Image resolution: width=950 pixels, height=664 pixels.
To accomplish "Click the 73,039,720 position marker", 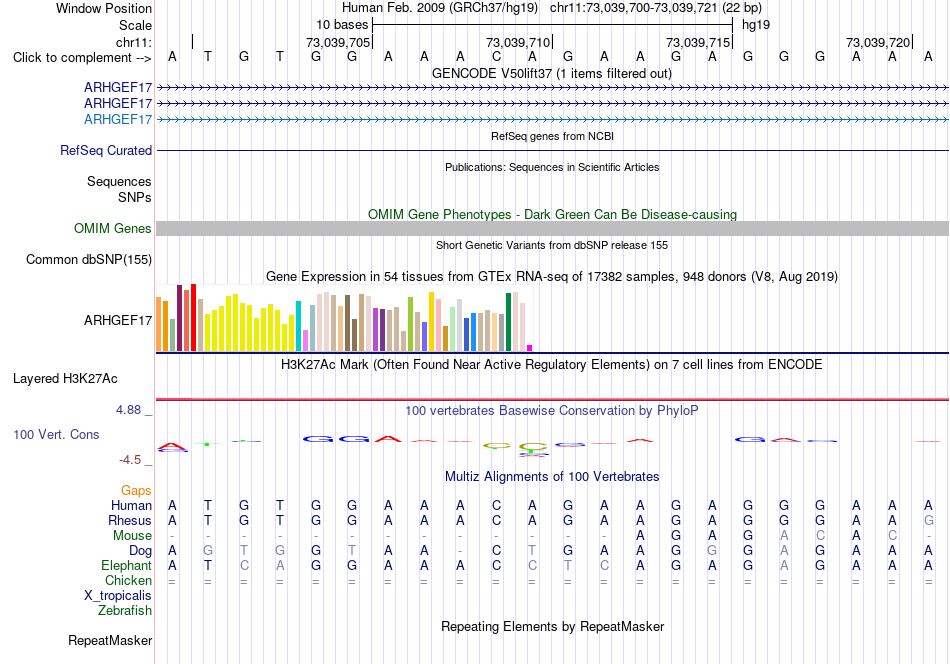I will pyautogui.click(x=878, y=42).
